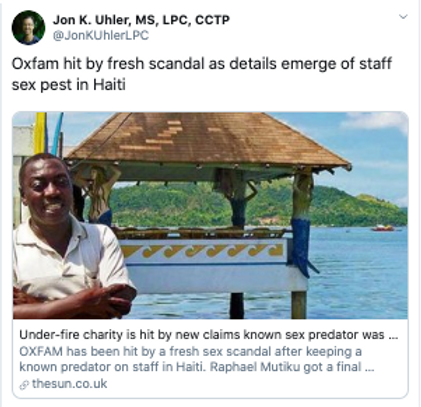Image resolution: width=421 pixels, height=407 pixels.
Task: Open the display name Jon K. Uhler
Action: click(x=91, y=20)
